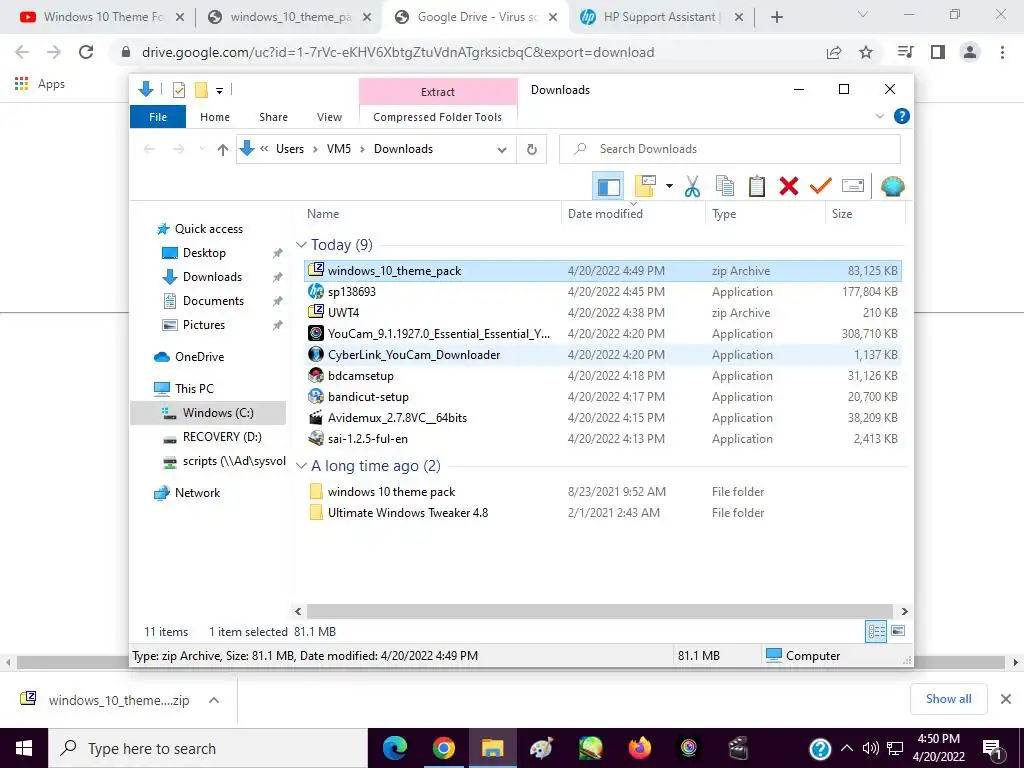This screenshot has width=1024, height=768.
Task: Switch to Details view icon in status bar
Action: [876, 632]
